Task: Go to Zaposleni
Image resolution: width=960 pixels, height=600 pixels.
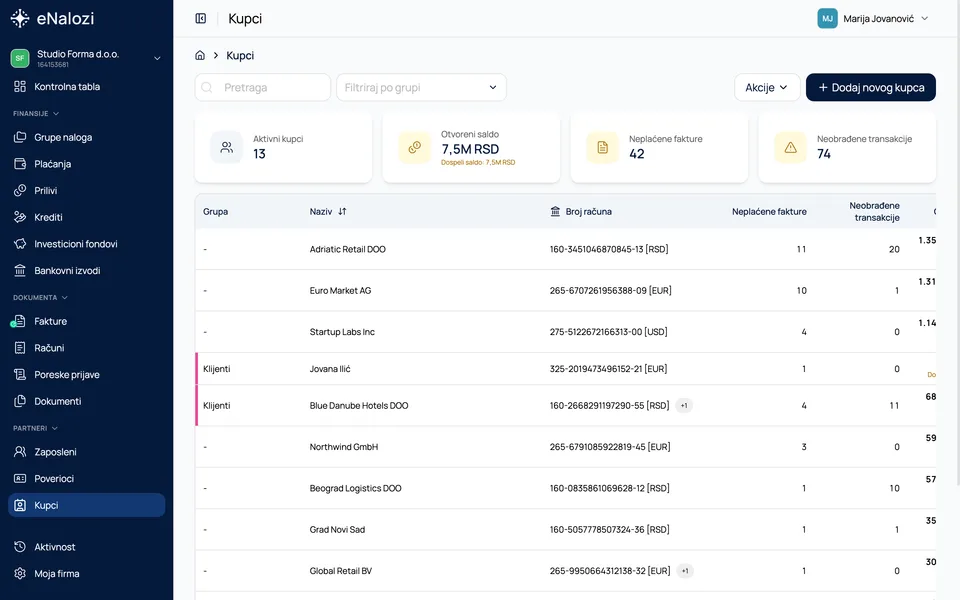Action: point(86,452)
